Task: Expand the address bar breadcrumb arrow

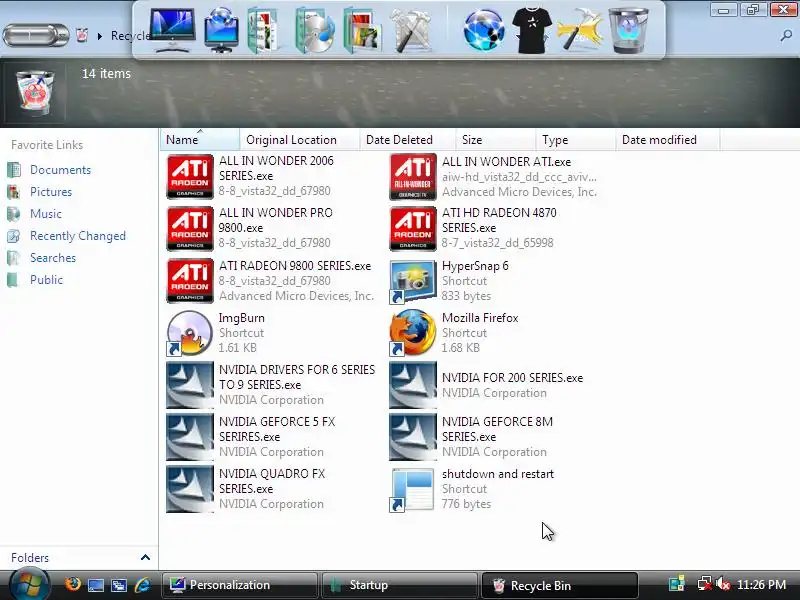Action: pyautogui.click(x=100, y=36)
